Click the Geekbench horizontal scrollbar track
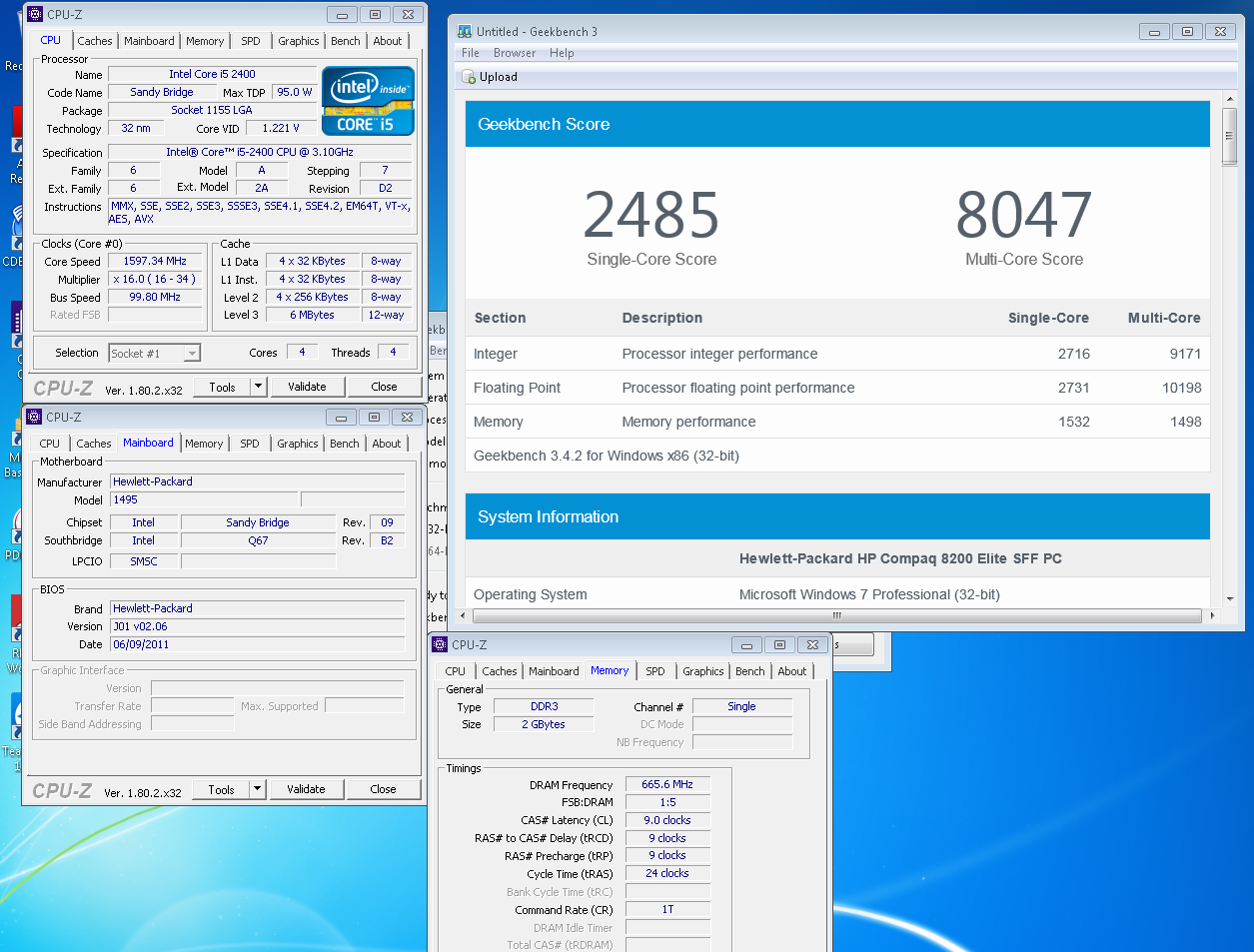The width and height of the screenshot is (1254, 952). tap(836, 615)
